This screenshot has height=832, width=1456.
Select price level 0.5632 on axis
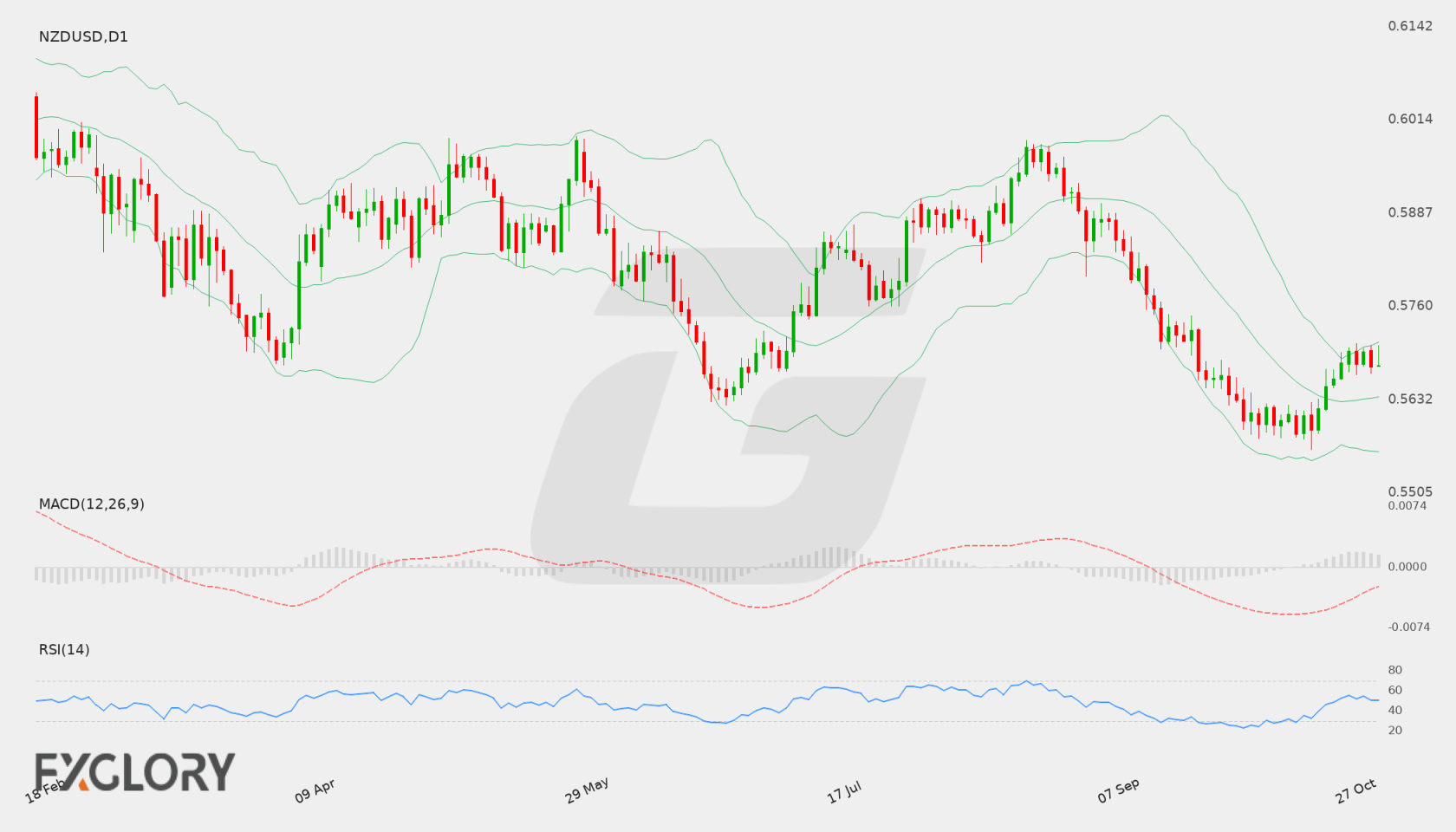tap(1410, 399)
